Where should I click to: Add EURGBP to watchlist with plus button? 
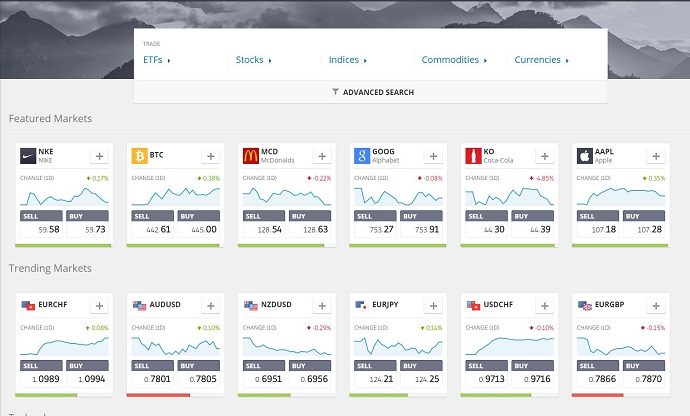click(656, 306)
